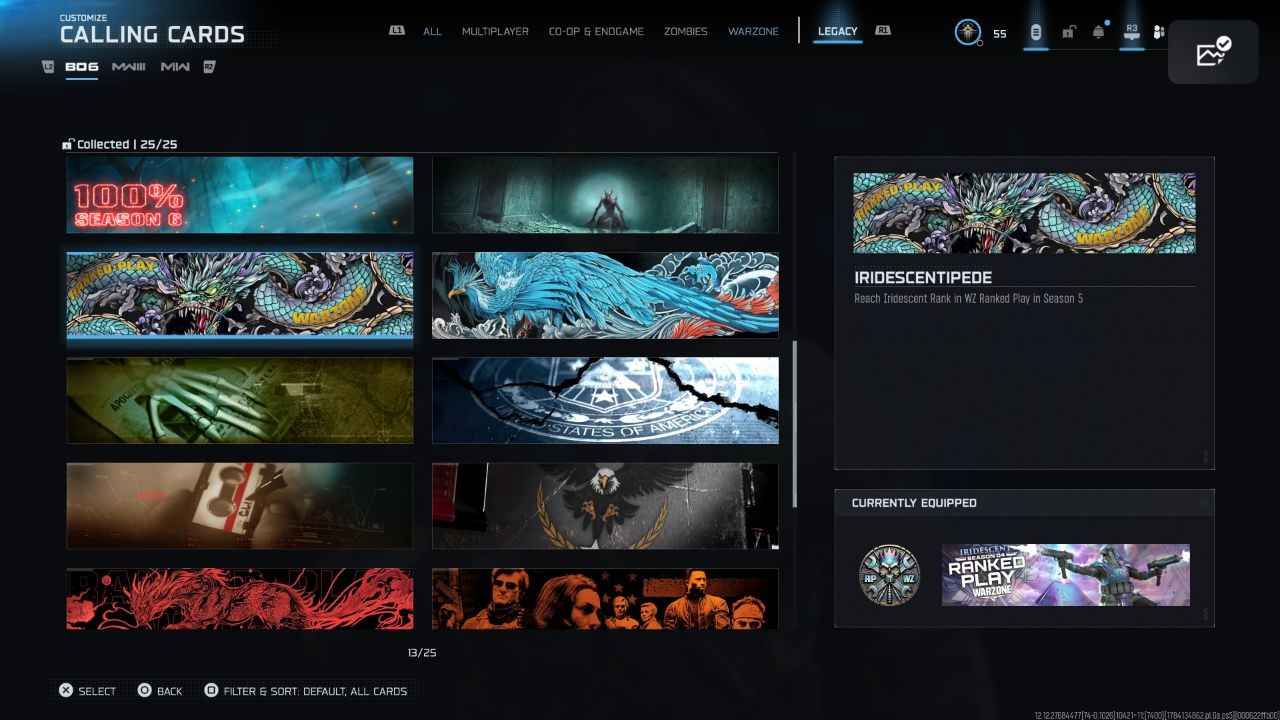This screenshot has width=1280, height=720.
Task: Click the IRIDESCENTIPEDE card title
Action: pyautogui.click(x=923, y=277)
